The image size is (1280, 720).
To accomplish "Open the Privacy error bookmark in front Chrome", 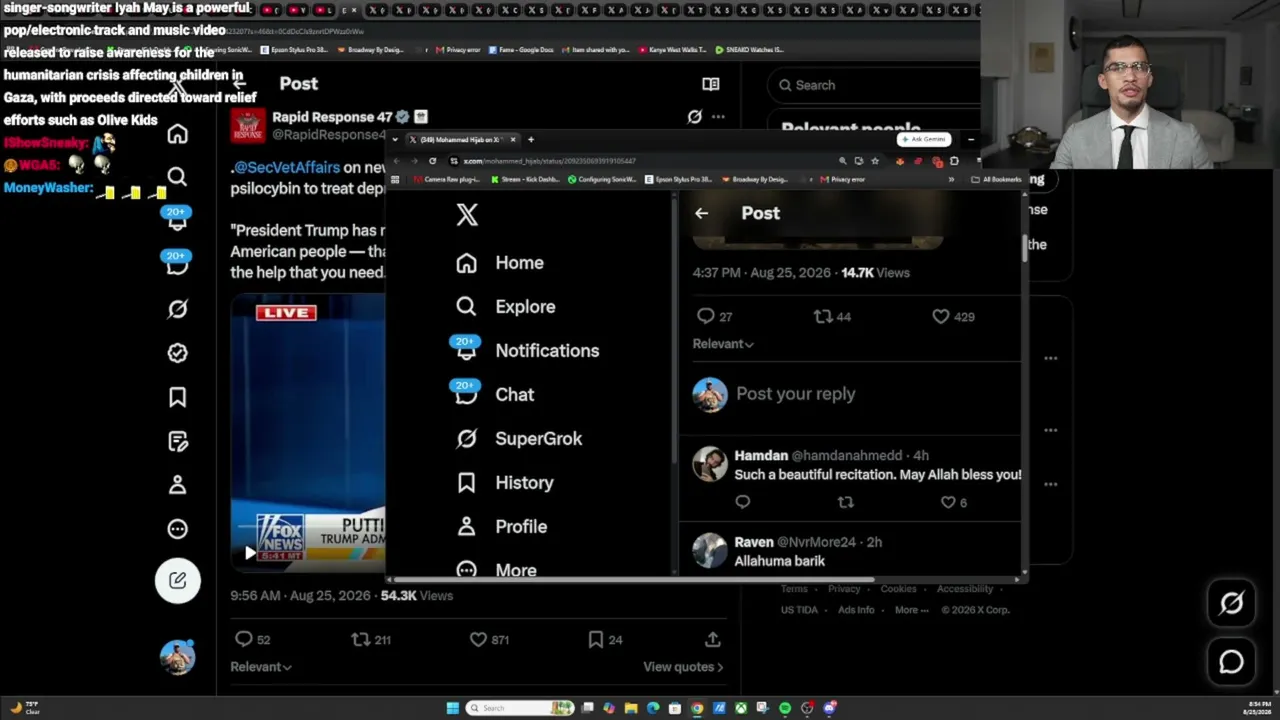I will (842, 180).
